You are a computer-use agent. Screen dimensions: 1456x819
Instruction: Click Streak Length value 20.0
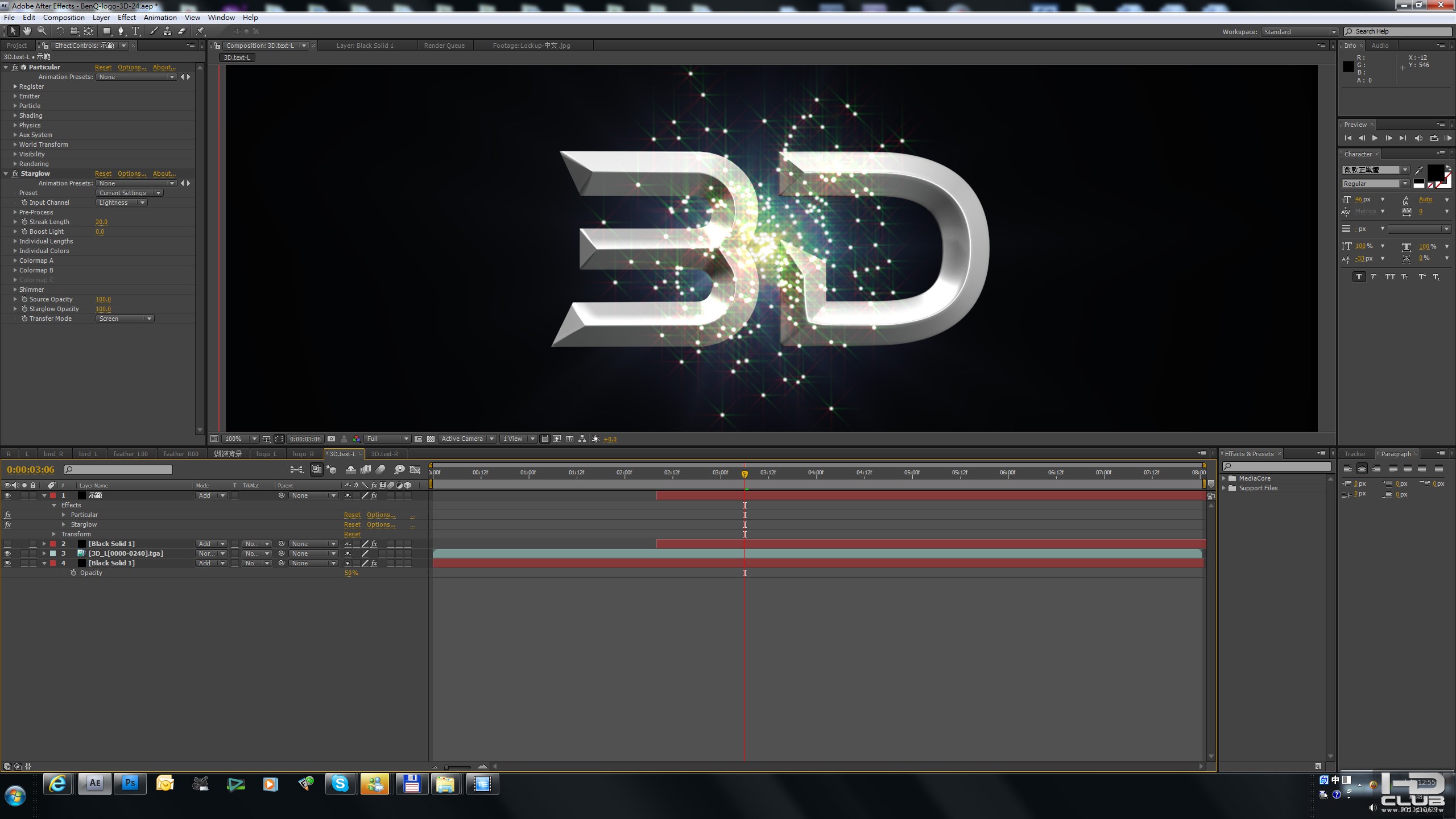click(101, 222)
